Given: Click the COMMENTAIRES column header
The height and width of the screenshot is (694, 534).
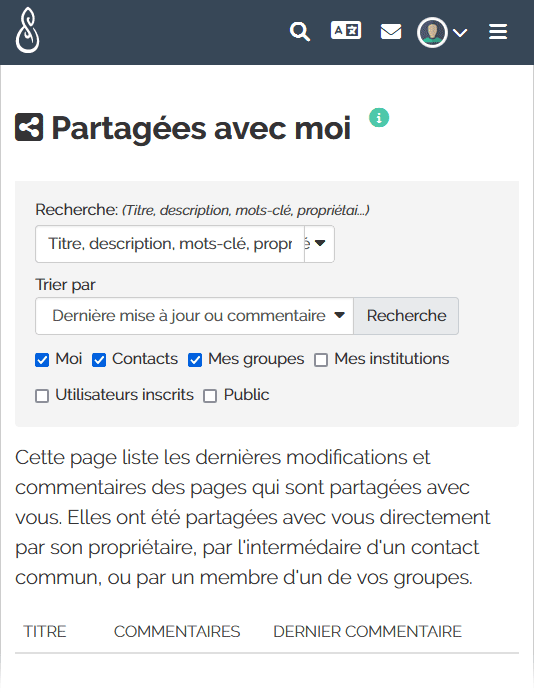Looking at the screenshot, I should click(x=177, y=632).
